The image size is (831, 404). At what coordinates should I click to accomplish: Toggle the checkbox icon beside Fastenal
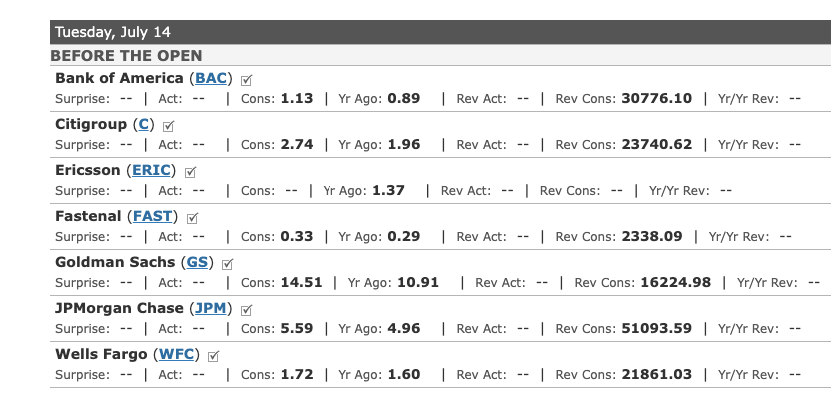[193, 218]
